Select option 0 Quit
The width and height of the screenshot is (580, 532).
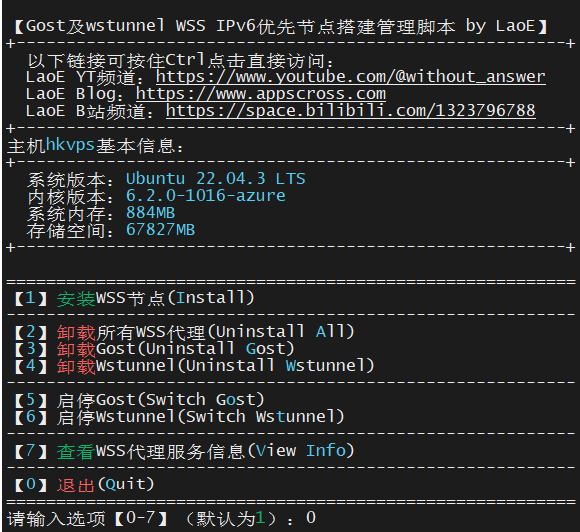[84, 485]
